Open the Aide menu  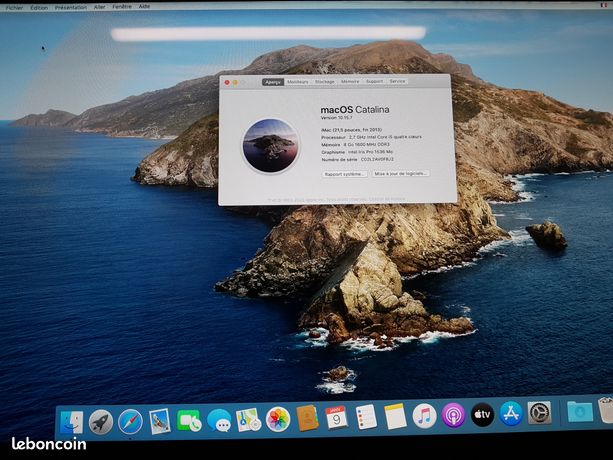pos(144,6)
